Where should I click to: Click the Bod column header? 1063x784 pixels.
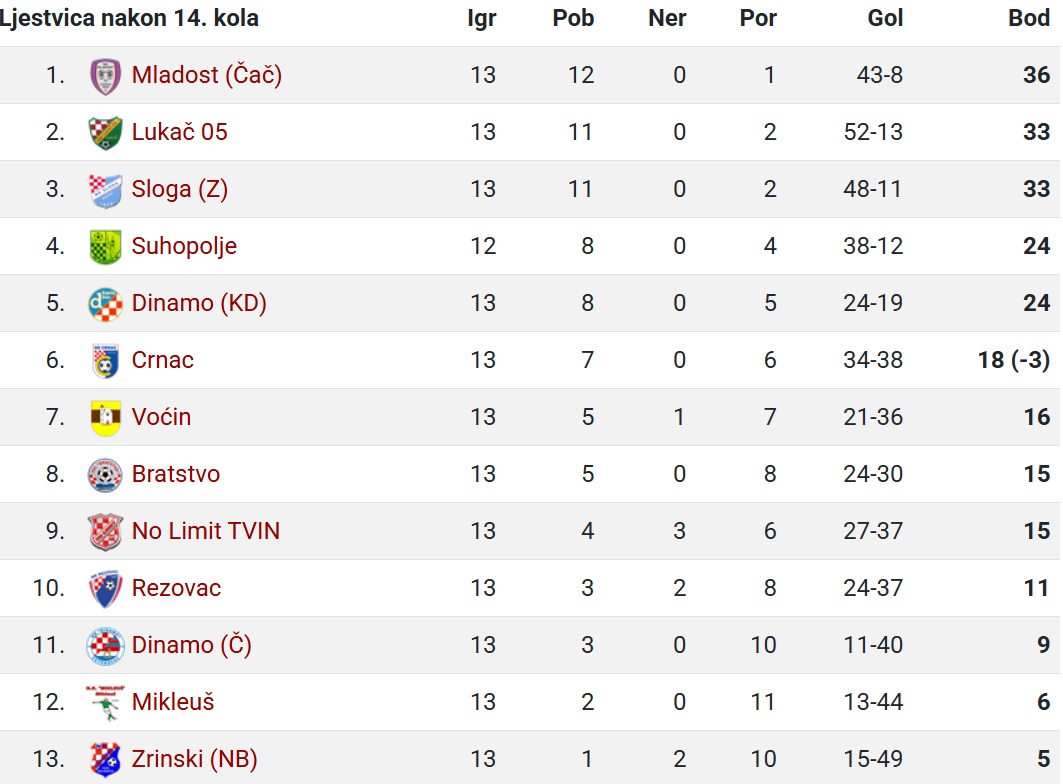tap(1028, 18)
